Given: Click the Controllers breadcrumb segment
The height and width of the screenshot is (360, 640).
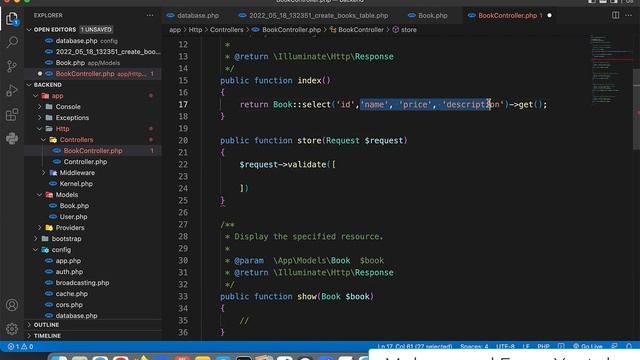Looking at the screenshot, I should pyautogui.click(x=227, y=30).
